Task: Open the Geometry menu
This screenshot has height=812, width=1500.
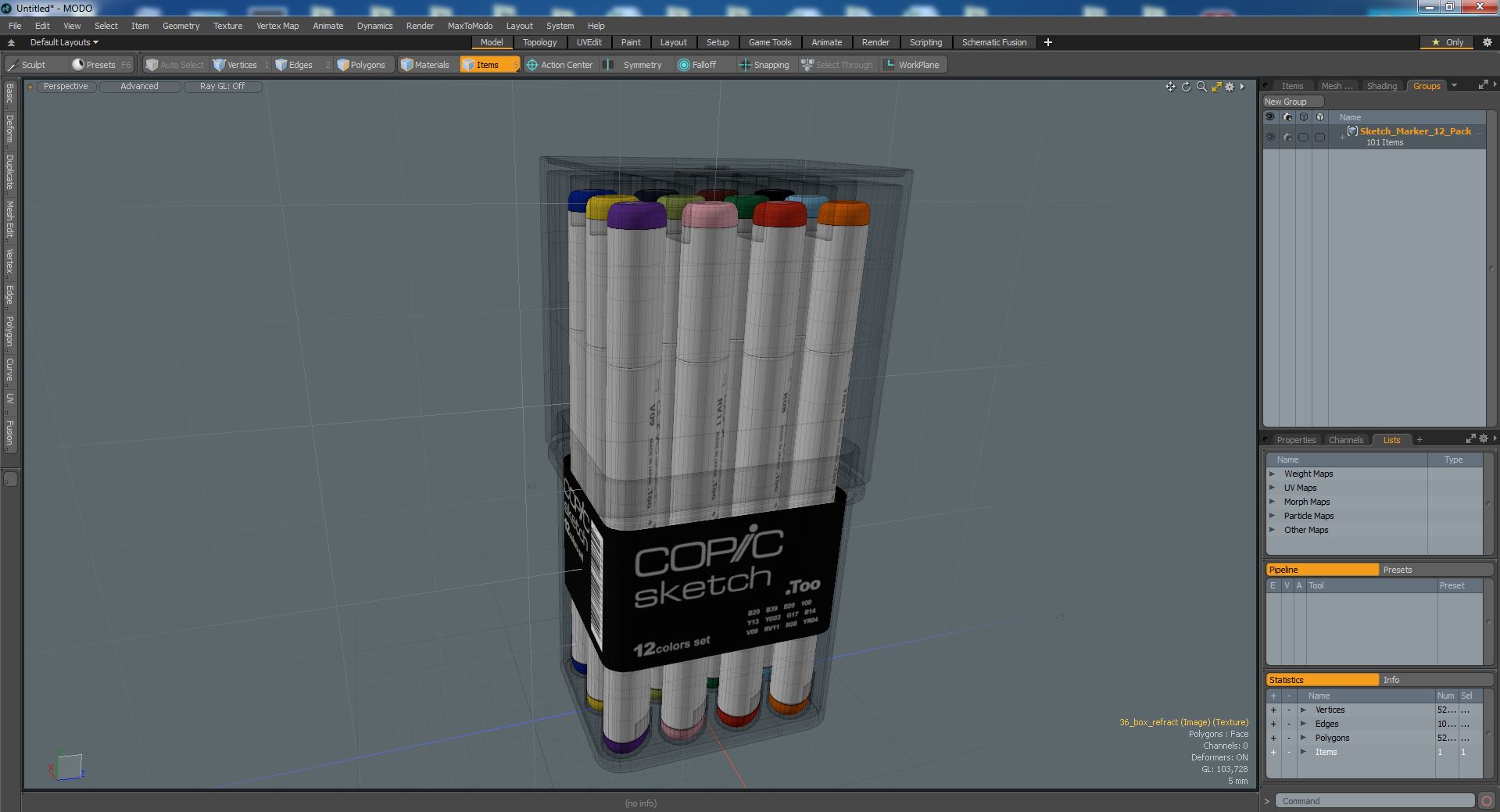Action: tap(181, 26)
